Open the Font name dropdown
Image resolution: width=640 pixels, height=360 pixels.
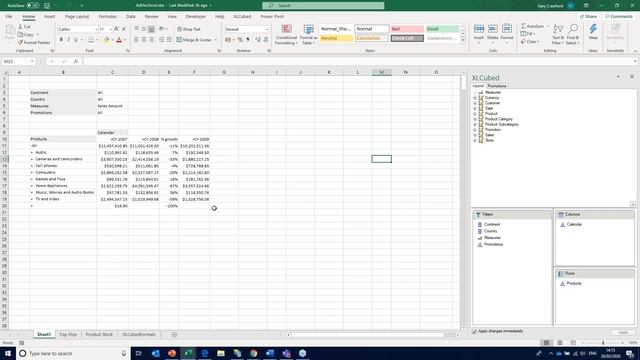click(96, 29)
